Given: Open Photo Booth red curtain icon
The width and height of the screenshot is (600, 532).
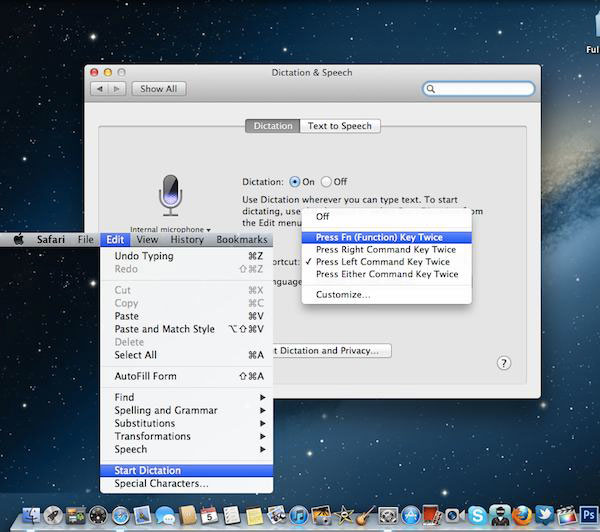Looking at the screenshot, I should (x=432, y=514).
